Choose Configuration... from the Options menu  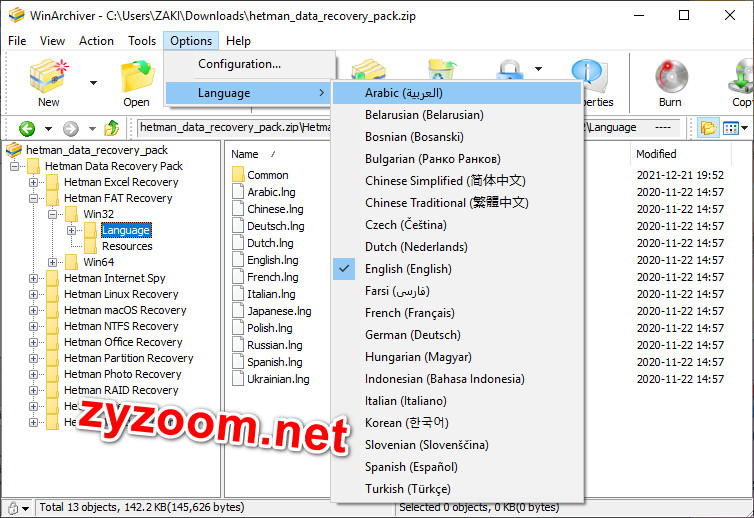coord(249,64)
